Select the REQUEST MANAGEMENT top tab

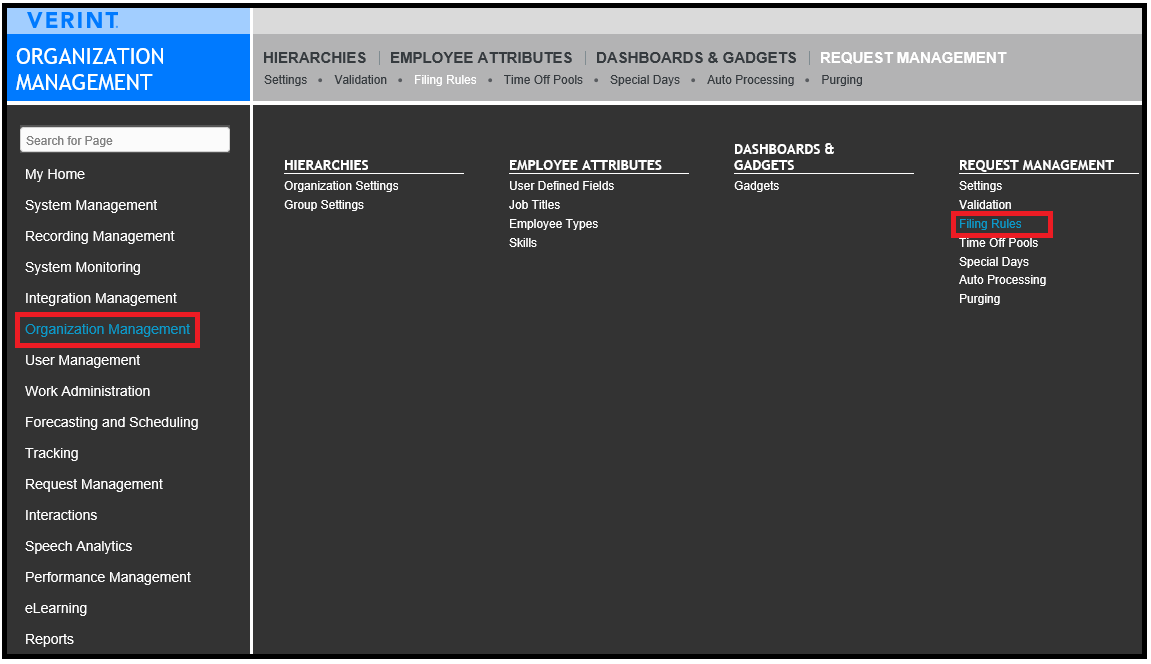[913, 57]
